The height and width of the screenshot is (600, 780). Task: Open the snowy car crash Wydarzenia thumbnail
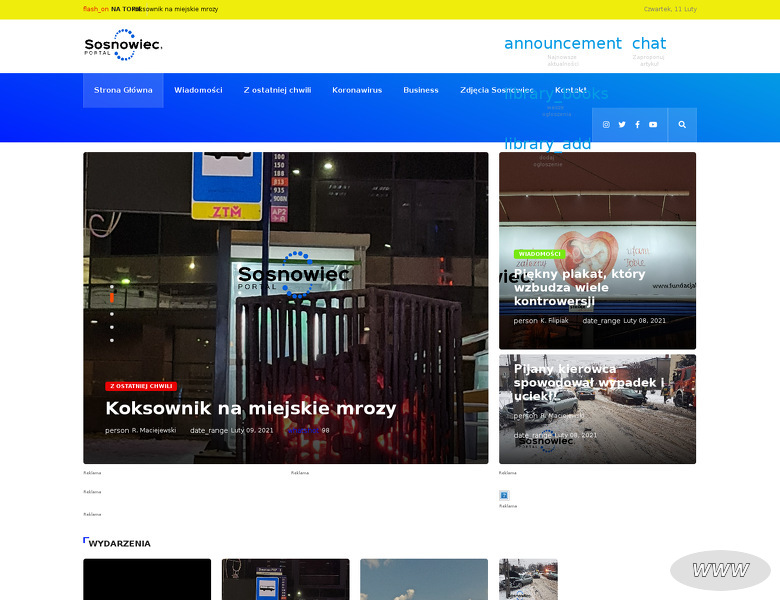click(528, 579)
